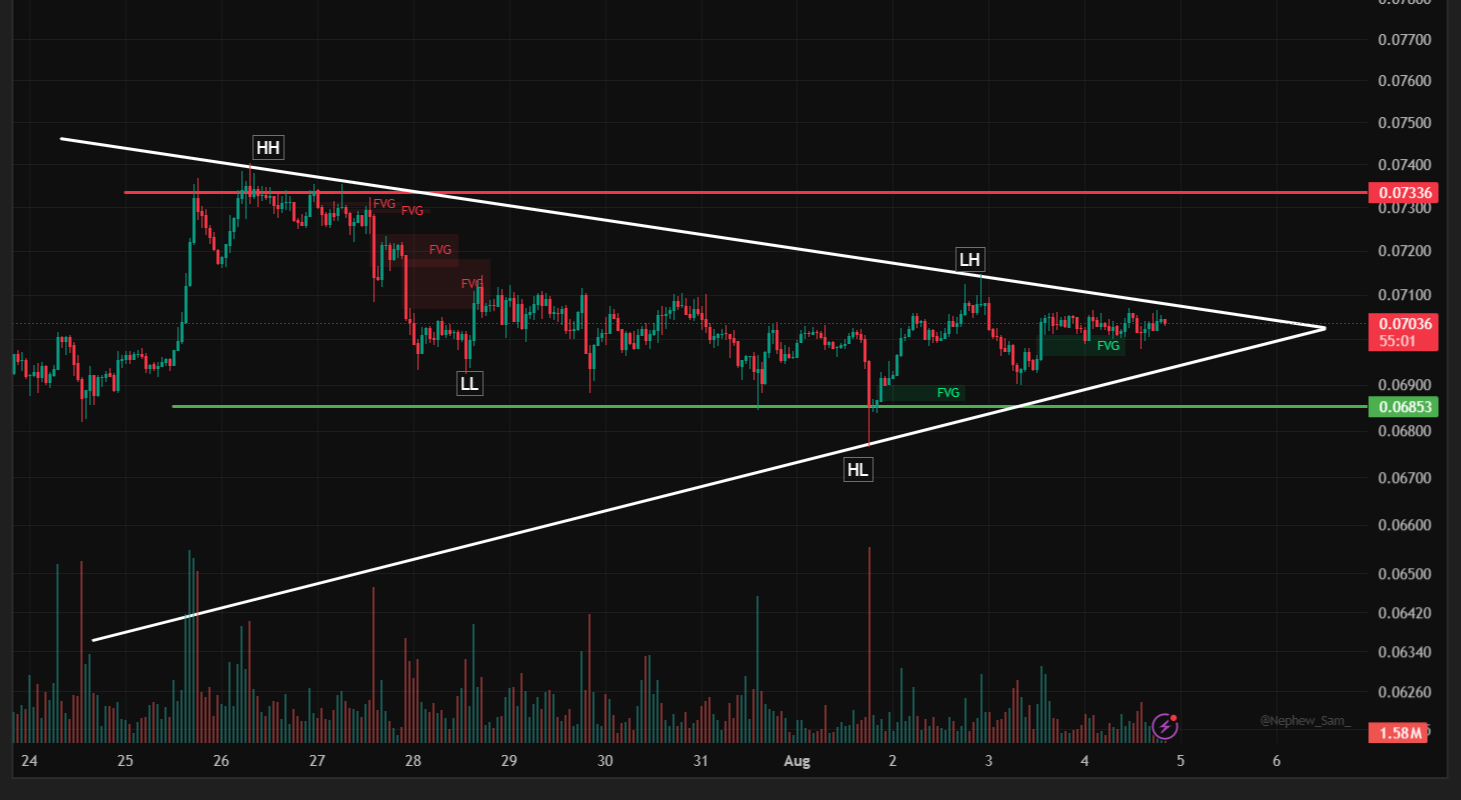Click date 31 on the time axis
This screenshot has height=800, width=1461.
click(x=701, y=761)
